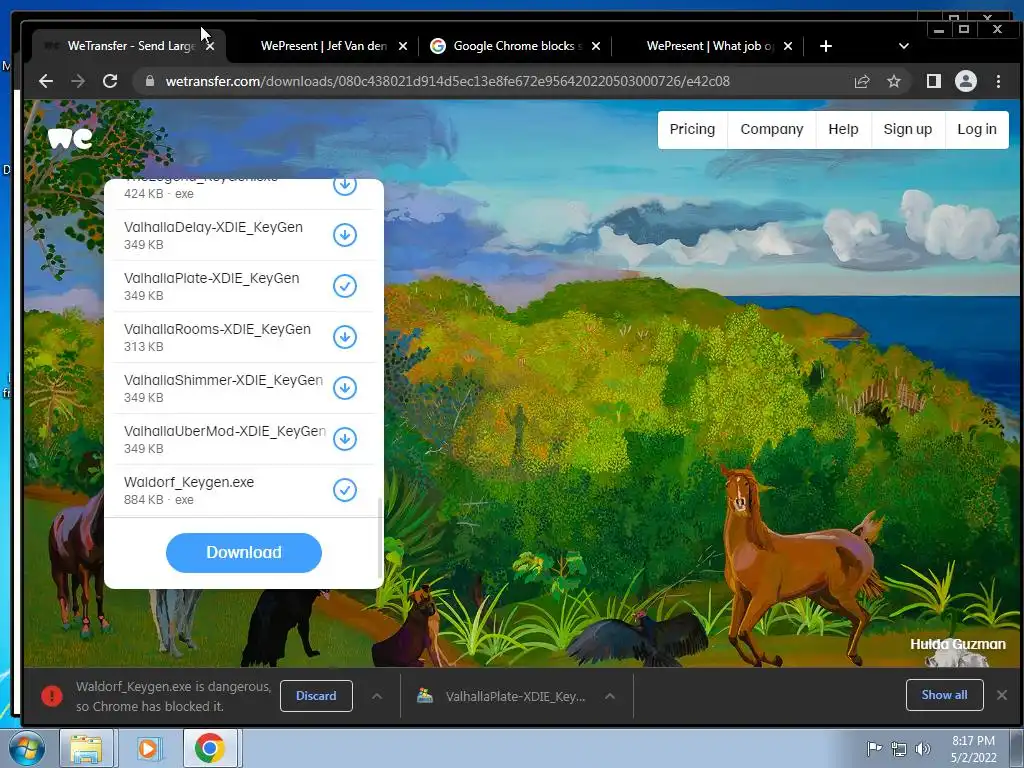
Task: Open the Help menu item
Action: [x=843, y=129]
